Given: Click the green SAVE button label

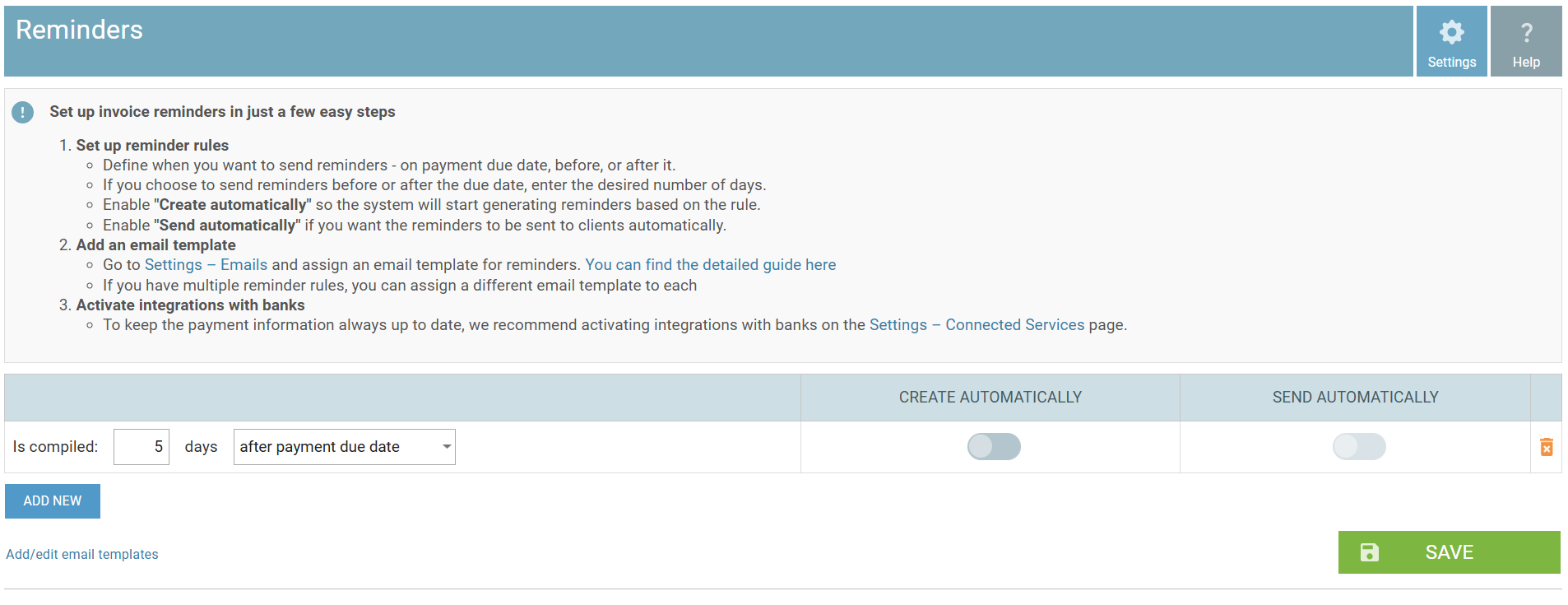Looking at the screenshot, I should [x=1449, y=552].
